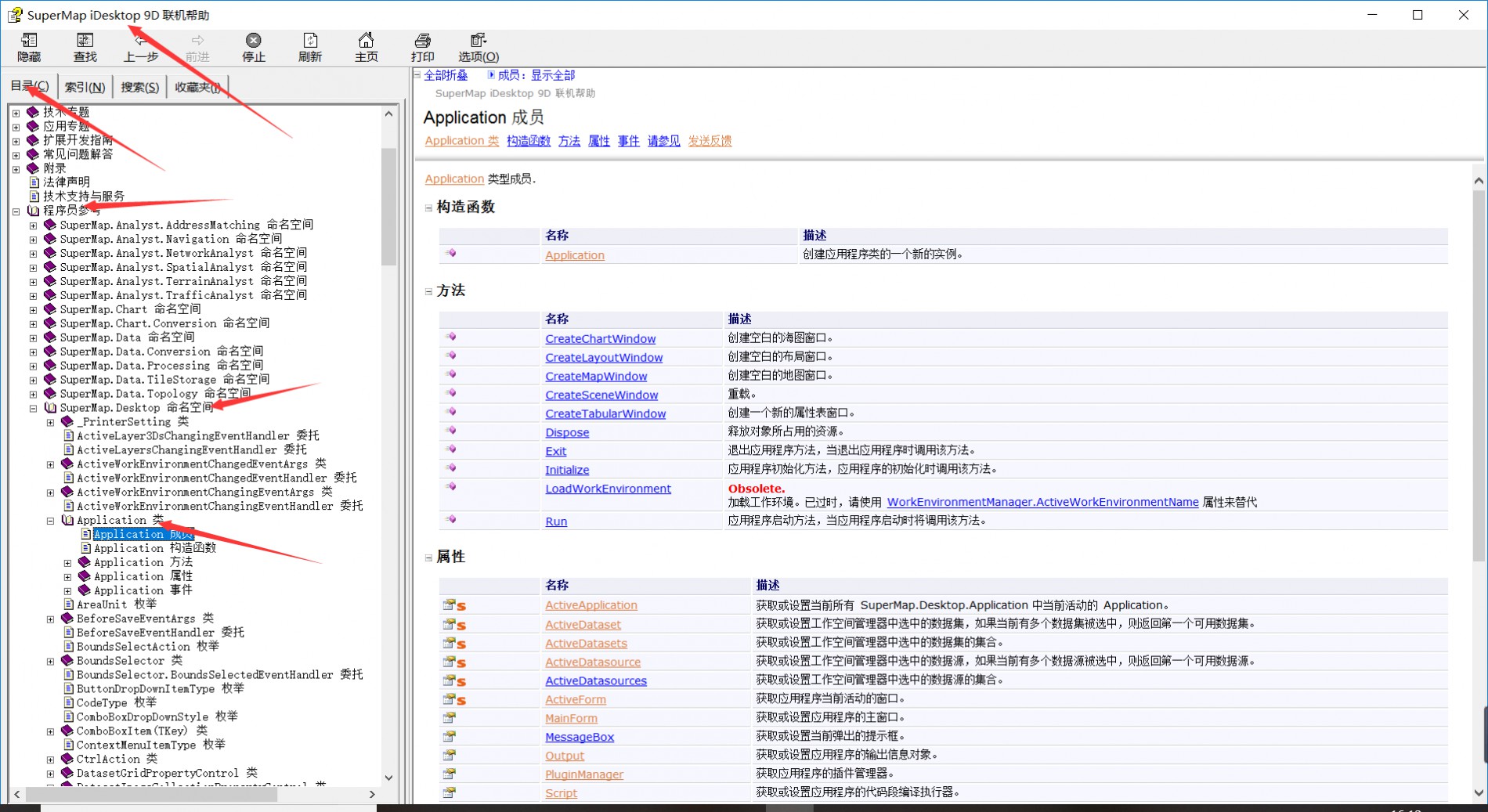The height and width of the screenshot is (812, 1488).
Task: Click the AreaUnit 枚举 page icon
Action: pos(68,604)
